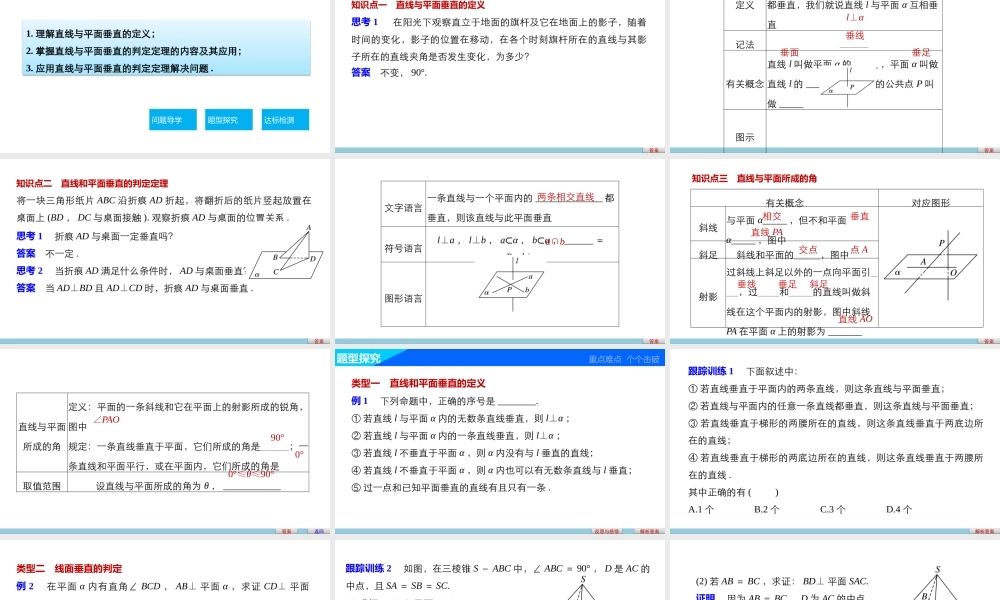Click the 跟踪训练 2 label

(x=369, y=569)
